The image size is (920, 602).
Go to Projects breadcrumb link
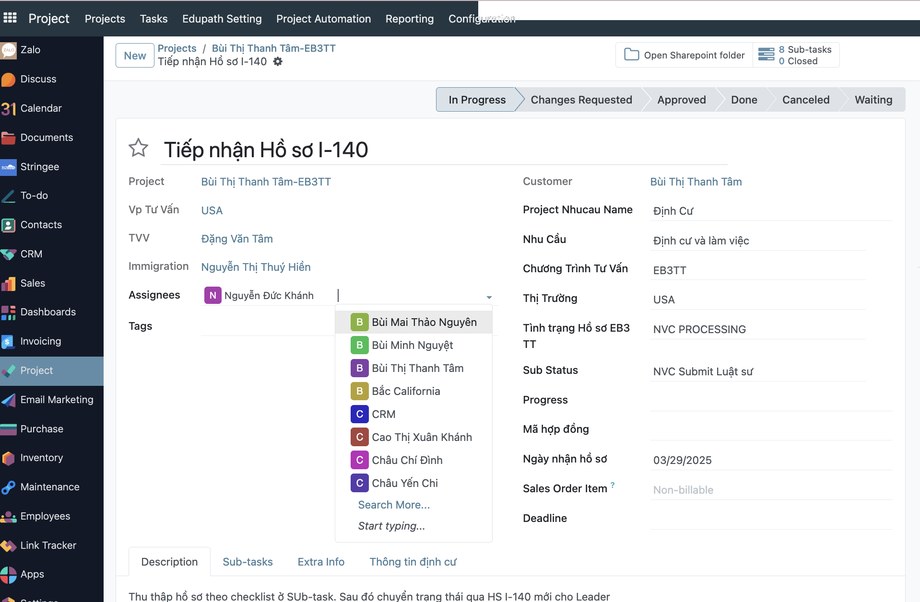(177, 48)
